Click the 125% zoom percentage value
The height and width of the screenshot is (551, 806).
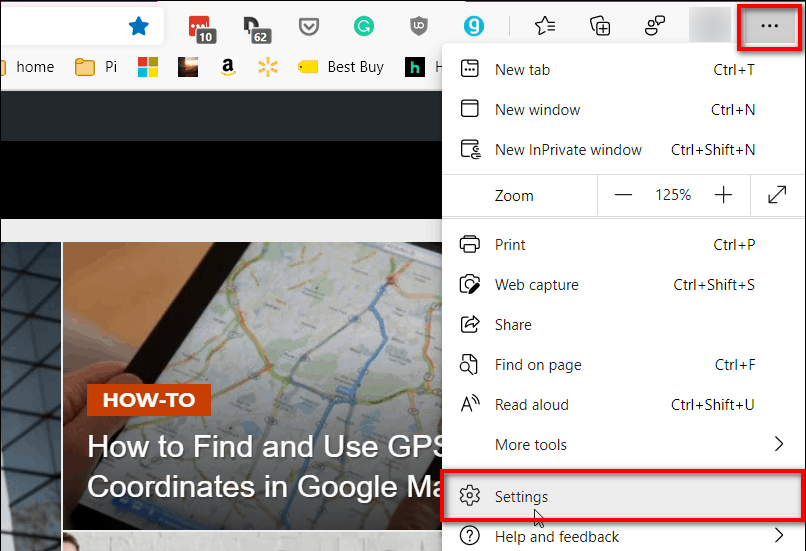(673, 195)
